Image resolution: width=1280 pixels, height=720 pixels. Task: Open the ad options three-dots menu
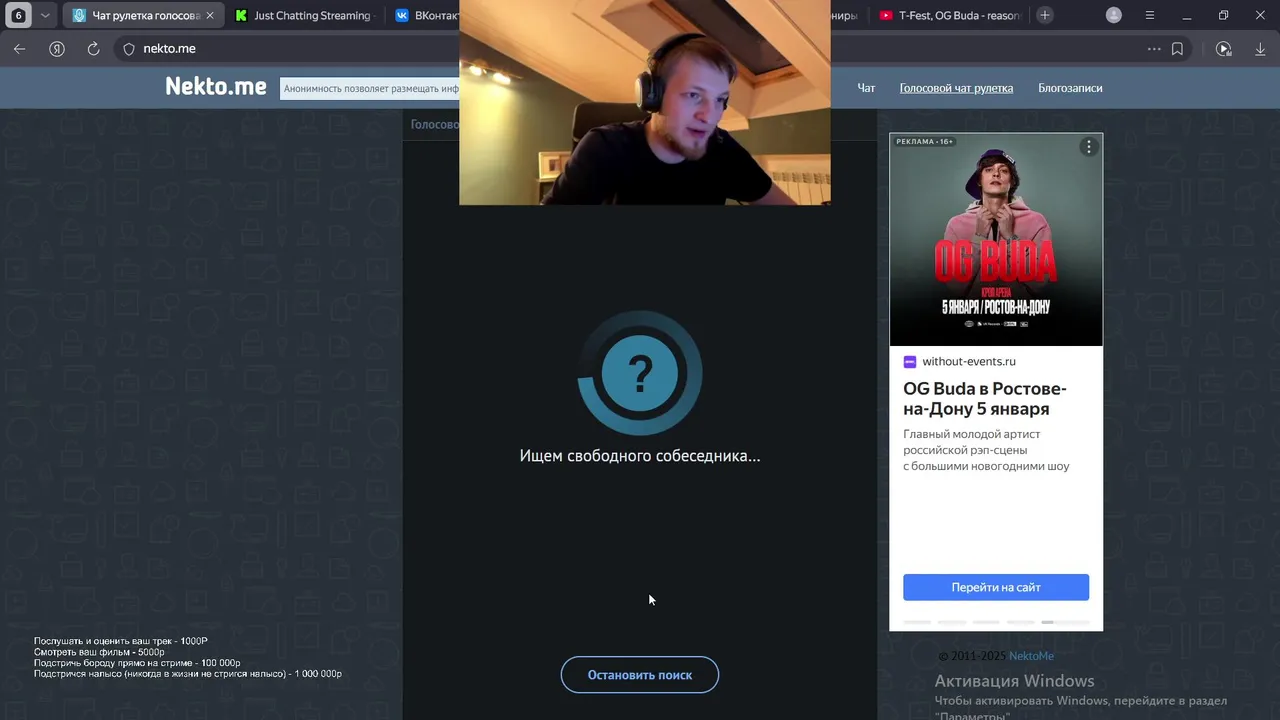coord(1089,147)
